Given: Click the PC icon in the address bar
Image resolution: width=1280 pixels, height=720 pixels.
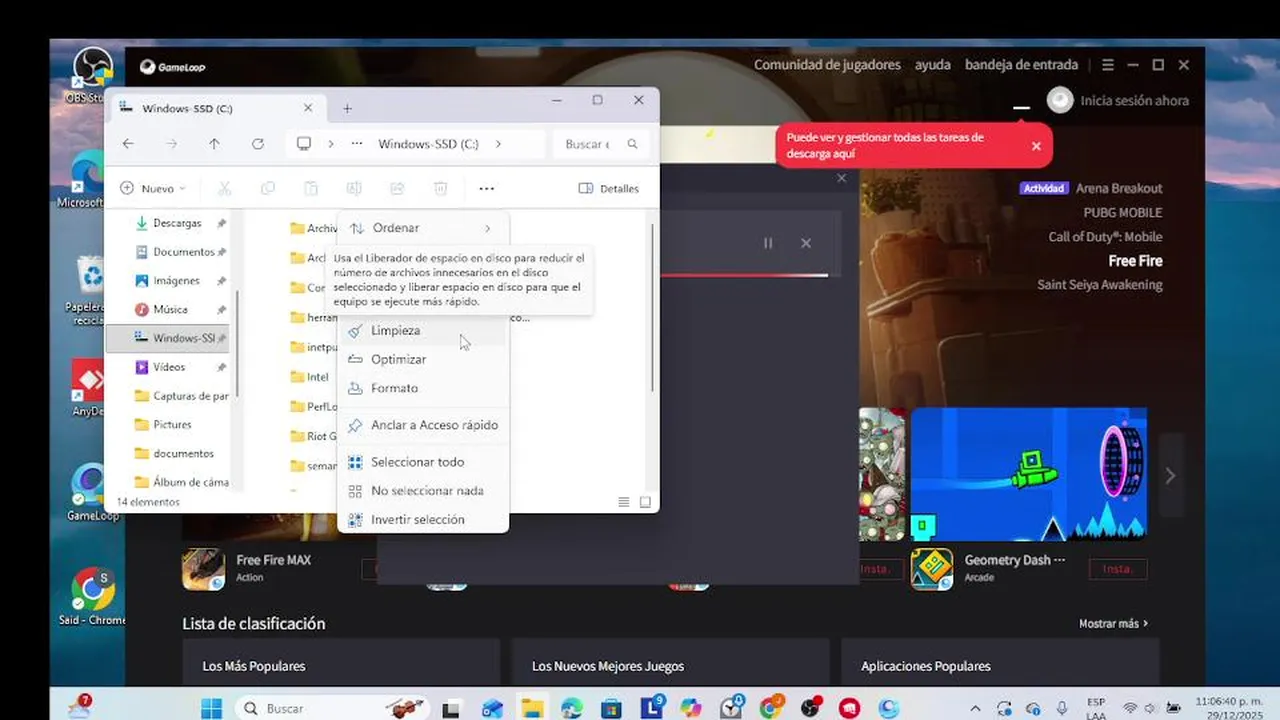Looking at the screenshot, I should coord(304,144).
